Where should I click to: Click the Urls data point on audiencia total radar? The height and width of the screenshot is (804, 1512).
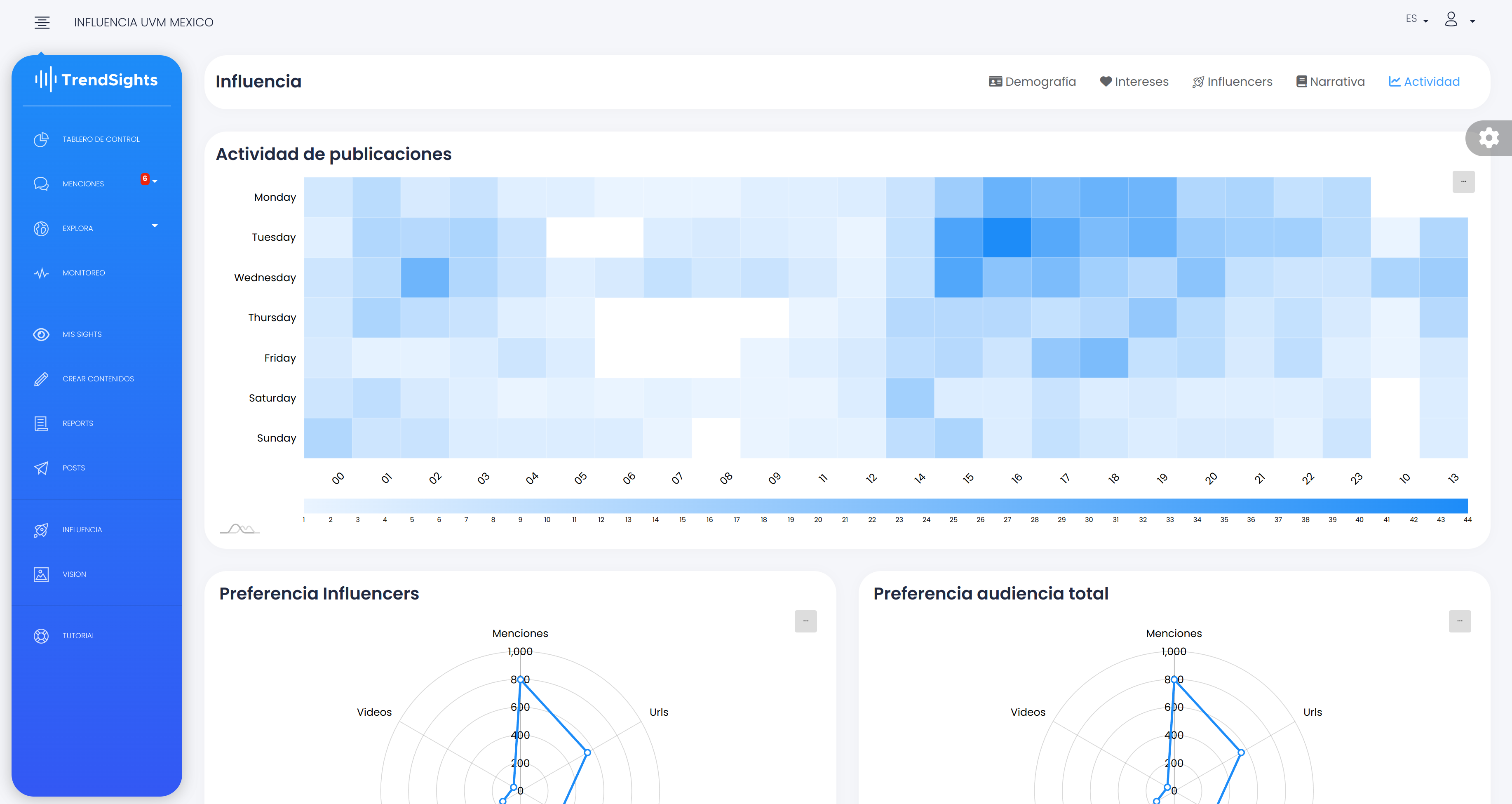point(1241,752)
